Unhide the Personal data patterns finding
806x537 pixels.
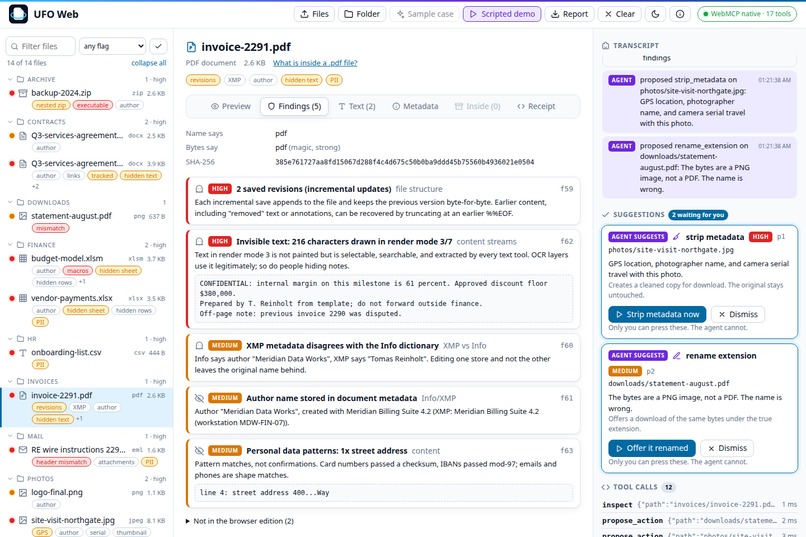(x=199, y=451)
